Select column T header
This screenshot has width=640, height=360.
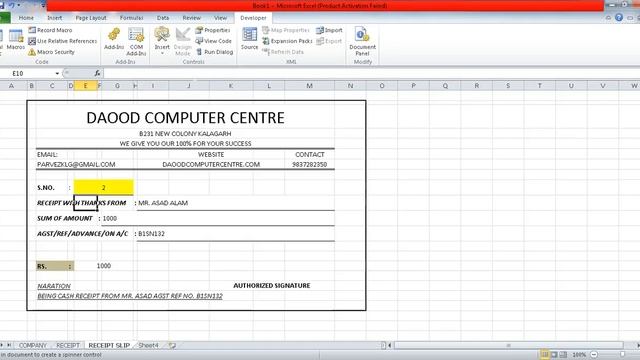pyautogui.click(x=540, y=86)
